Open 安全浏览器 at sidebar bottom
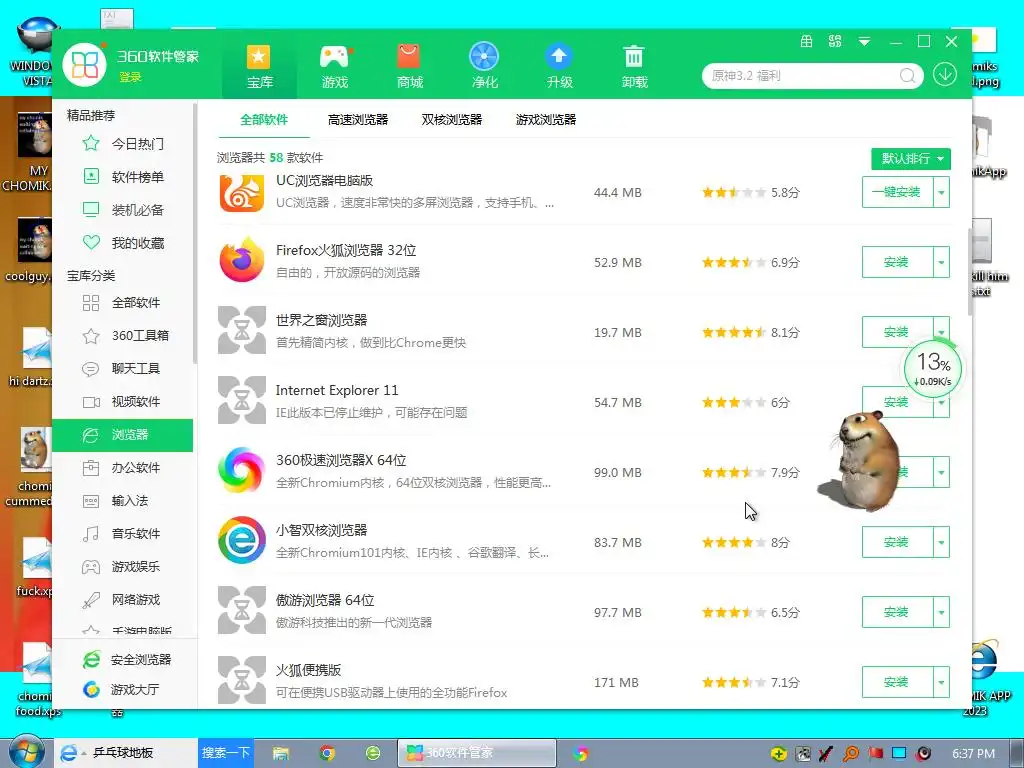This screenshot has height=768, width=1024. tap(127, 660)
